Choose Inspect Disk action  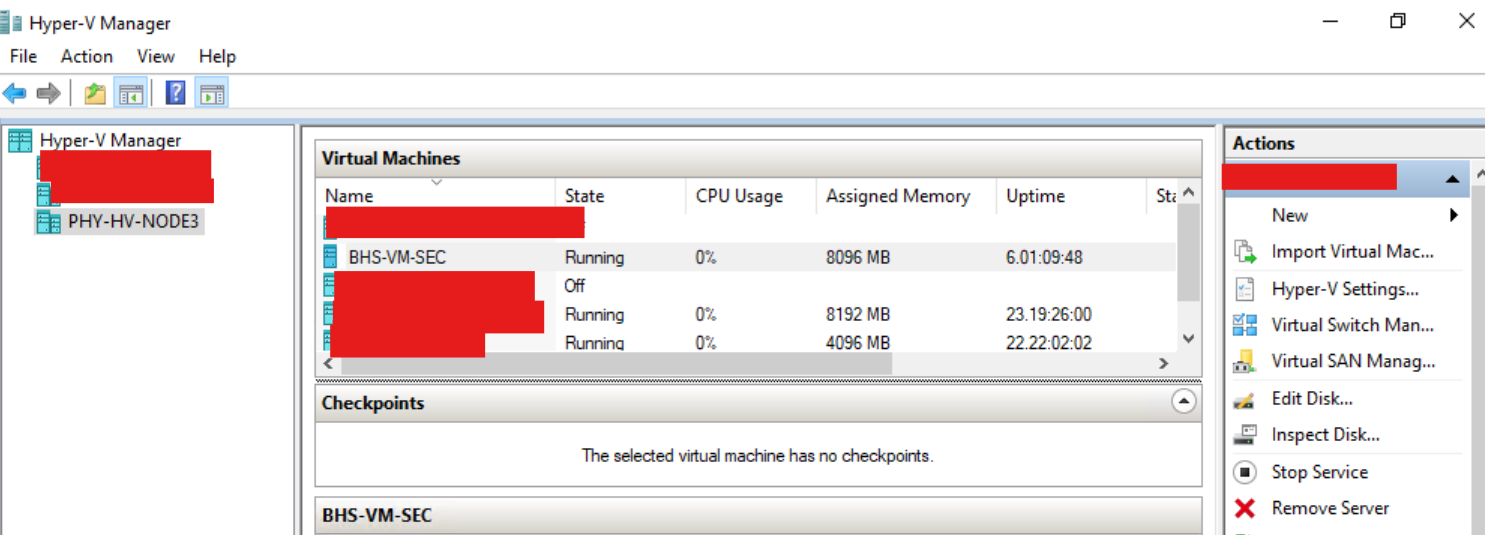click(x=1325, y=435)
